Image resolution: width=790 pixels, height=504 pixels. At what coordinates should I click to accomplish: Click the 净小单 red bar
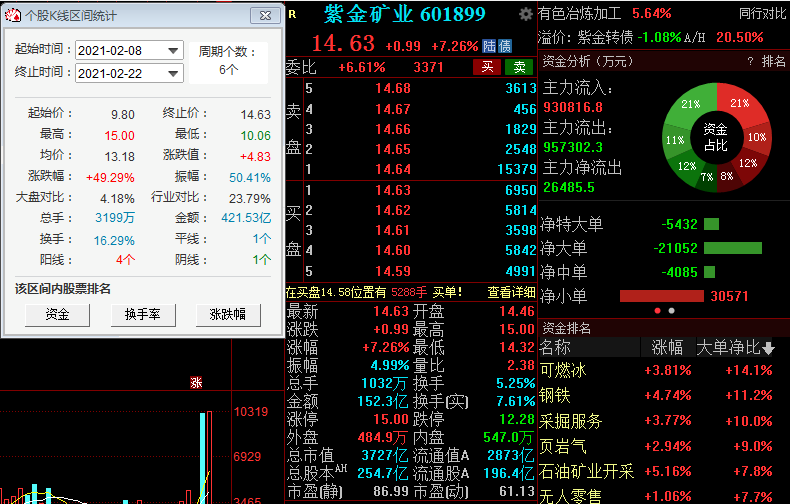coord(662,296)
